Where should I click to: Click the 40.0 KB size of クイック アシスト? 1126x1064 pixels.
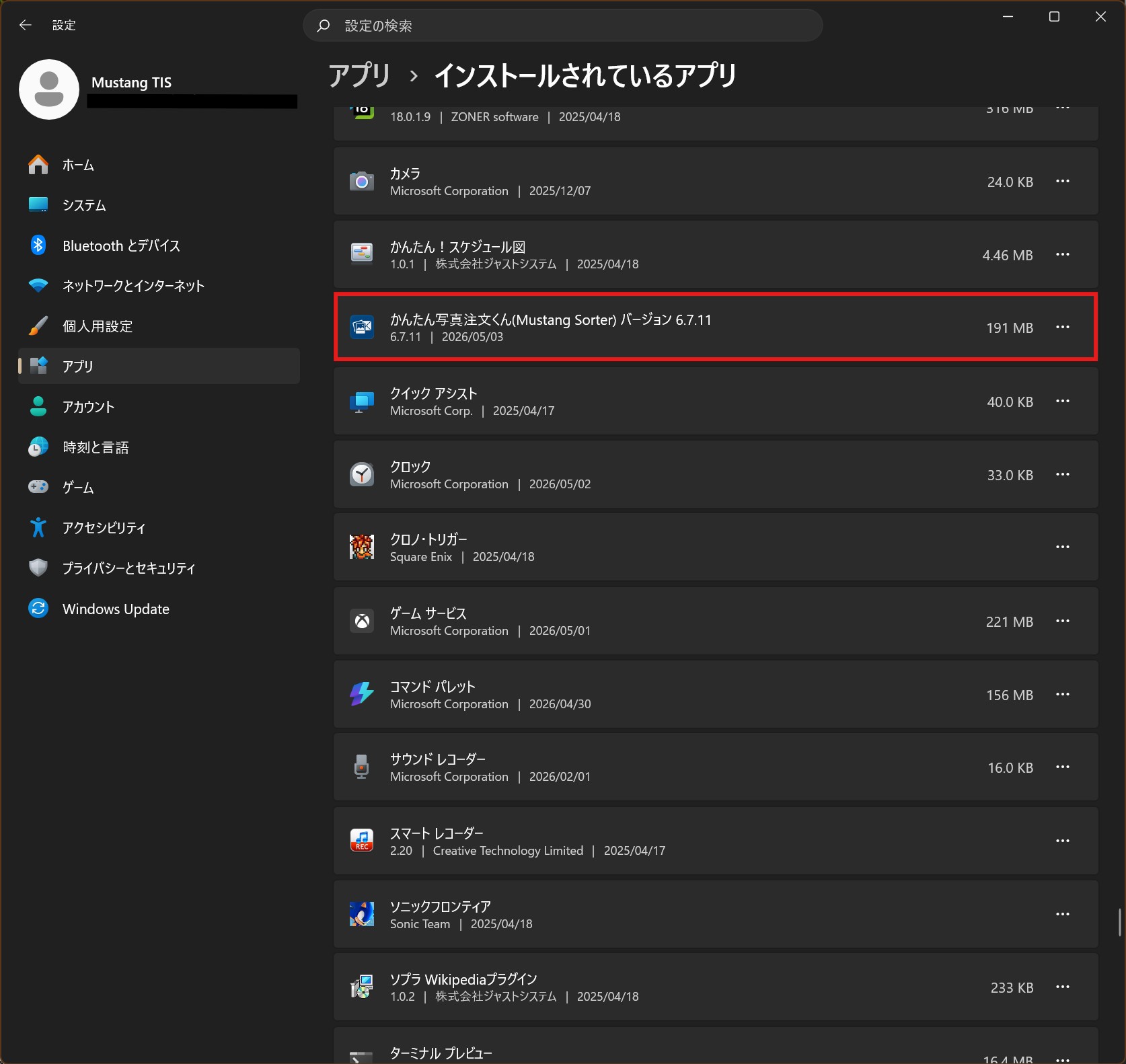pos(1010,402)
